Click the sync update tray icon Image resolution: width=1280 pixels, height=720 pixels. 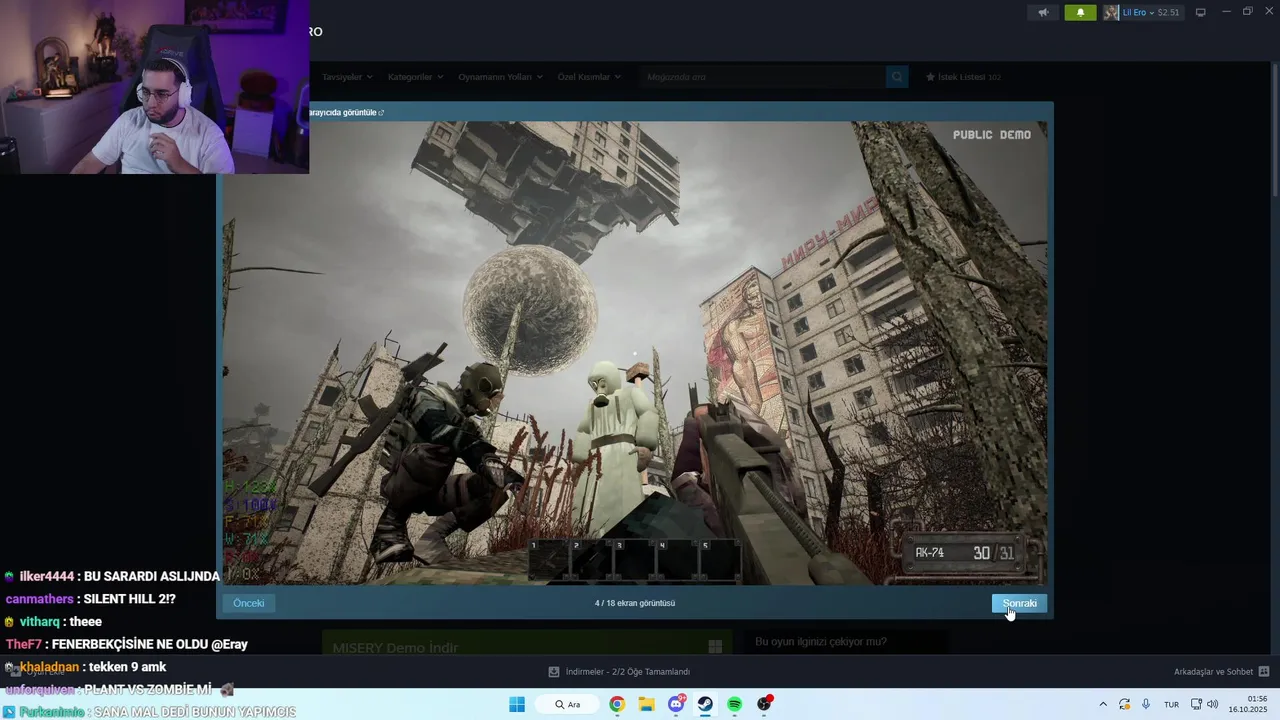(1124, 704)
